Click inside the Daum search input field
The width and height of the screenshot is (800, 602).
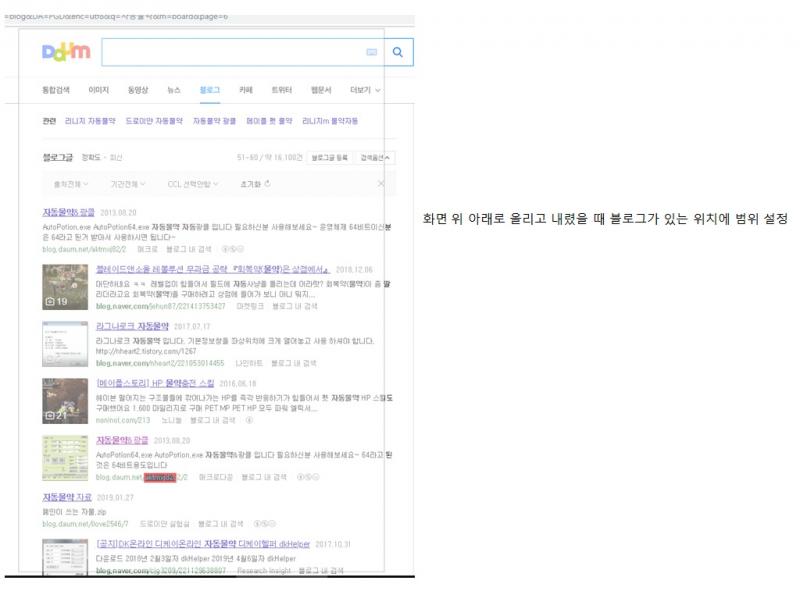[x=230, y=53]
